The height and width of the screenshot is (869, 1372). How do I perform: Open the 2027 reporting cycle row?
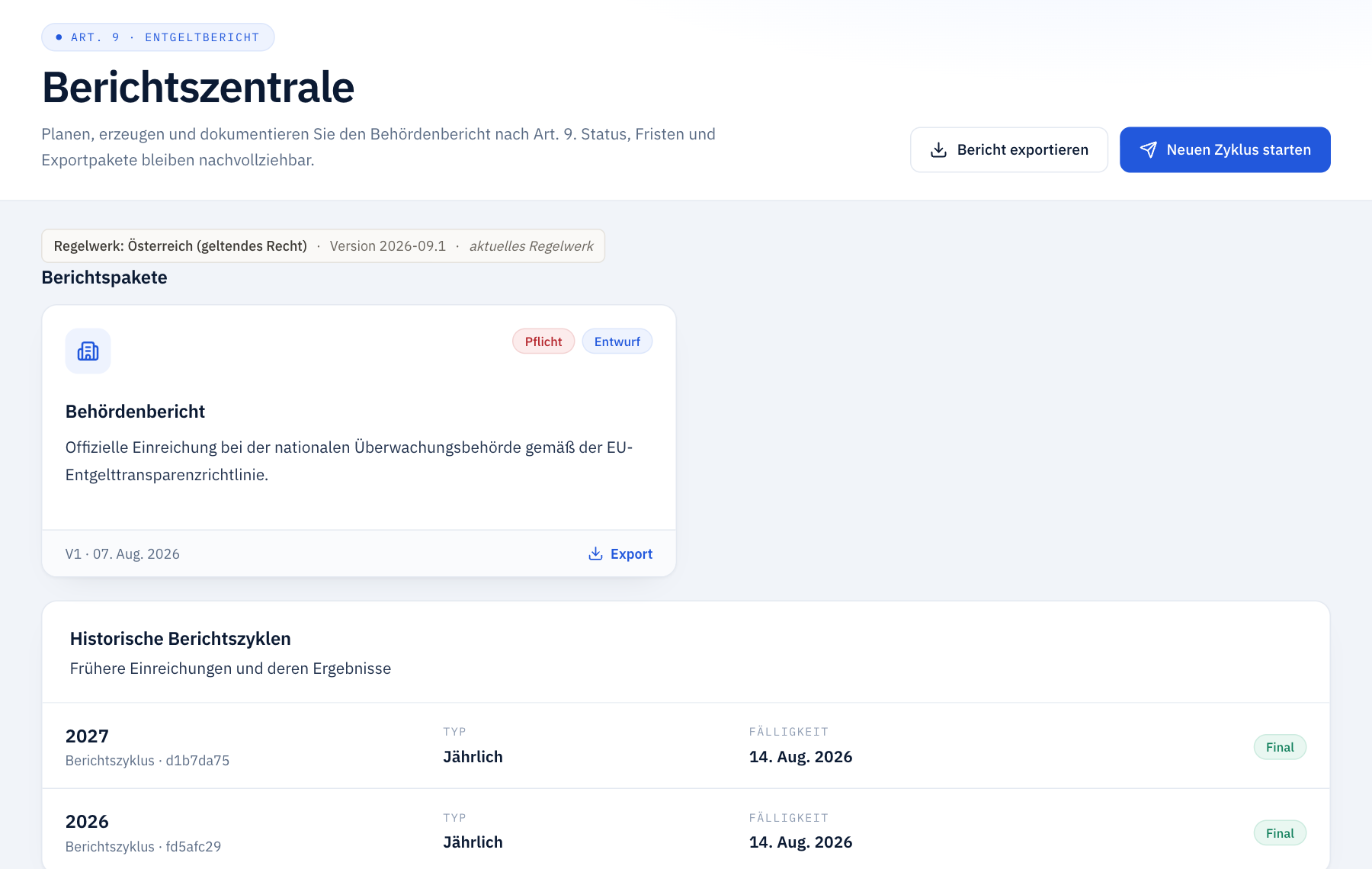click(686, 746)
